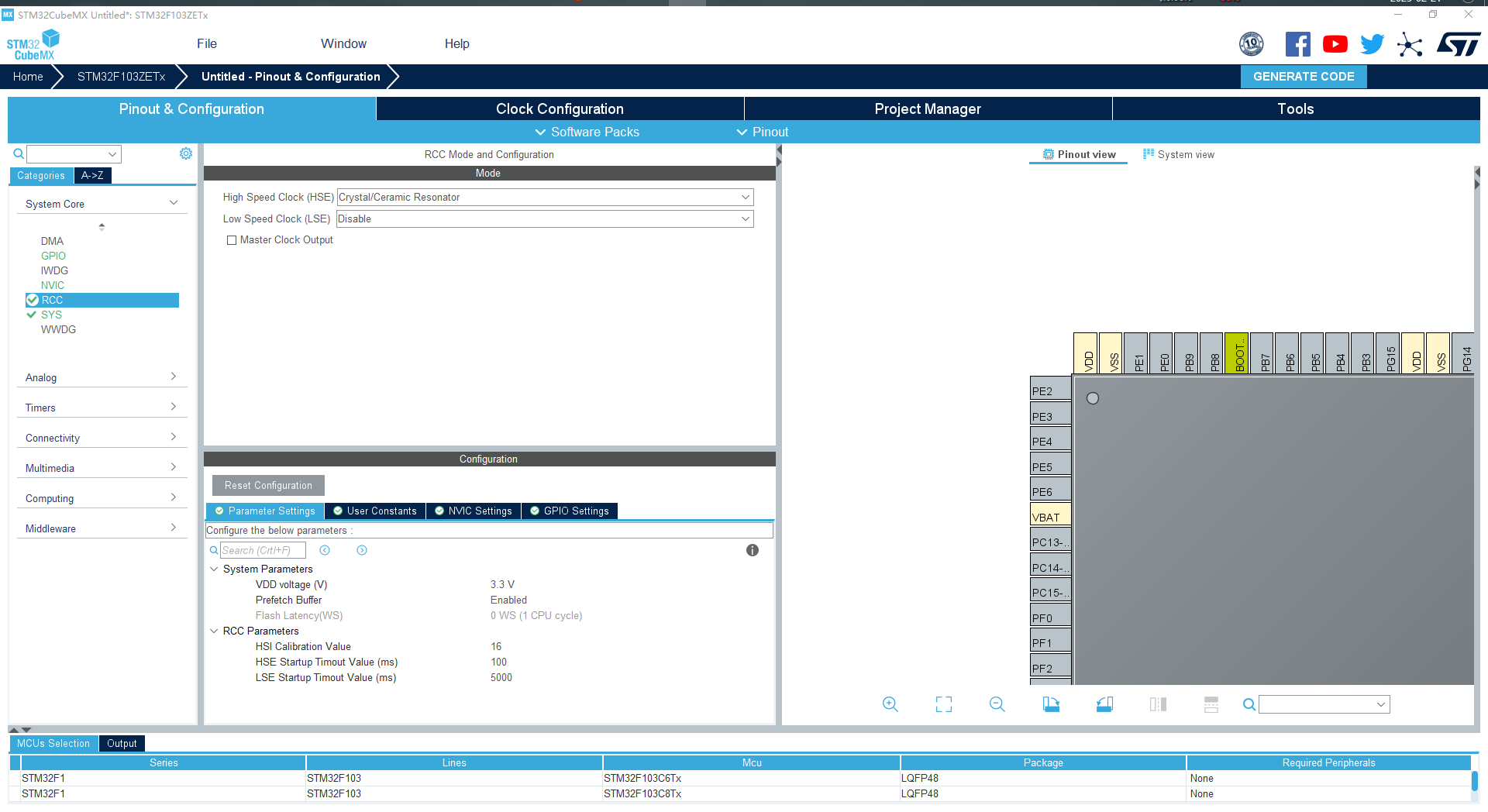The height and width of the screenshot is (812, 1488).
Task: Click the parameter search input field
Action: [x=263, y=550]
